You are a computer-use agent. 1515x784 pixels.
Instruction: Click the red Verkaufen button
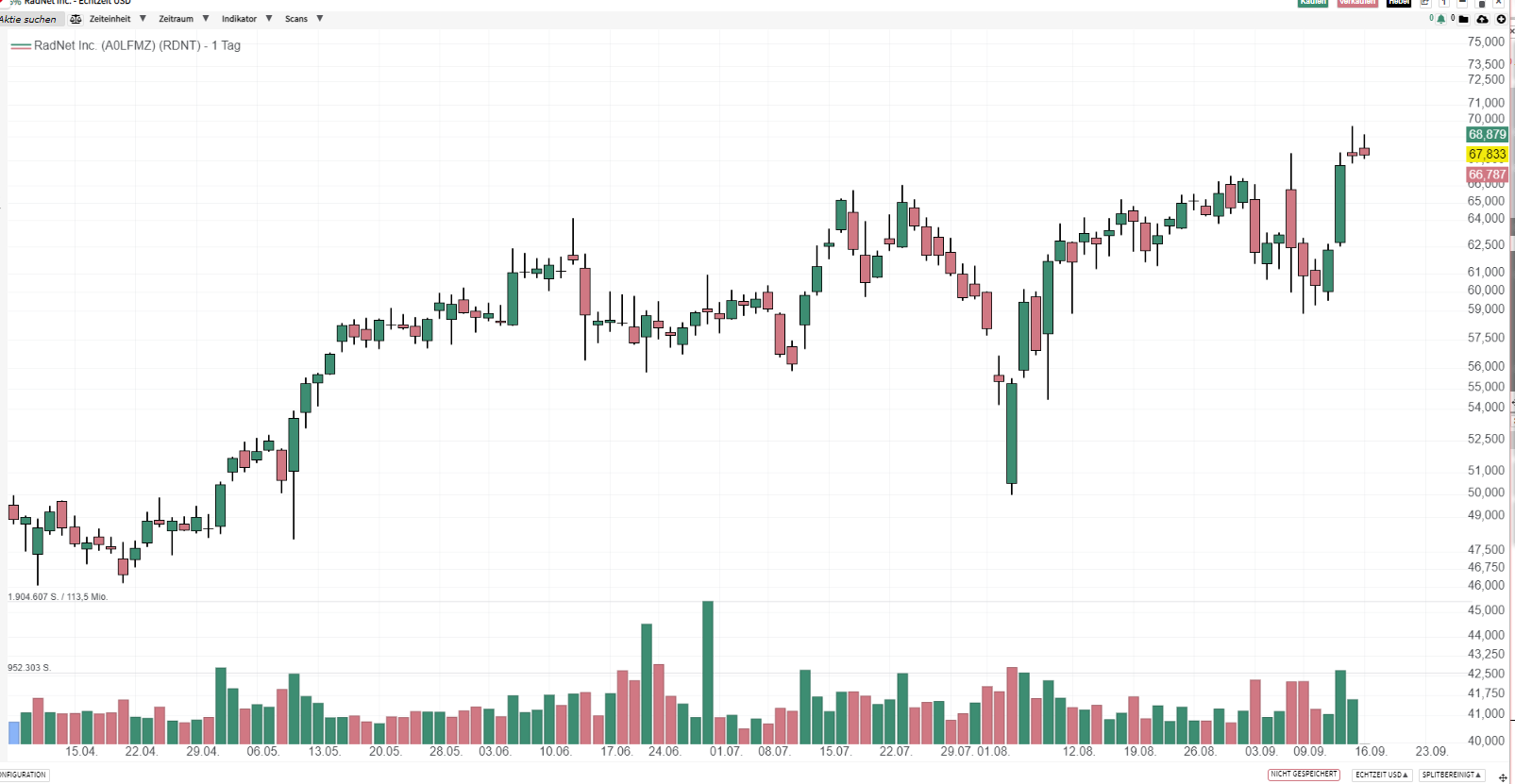tap(1356, 3)
